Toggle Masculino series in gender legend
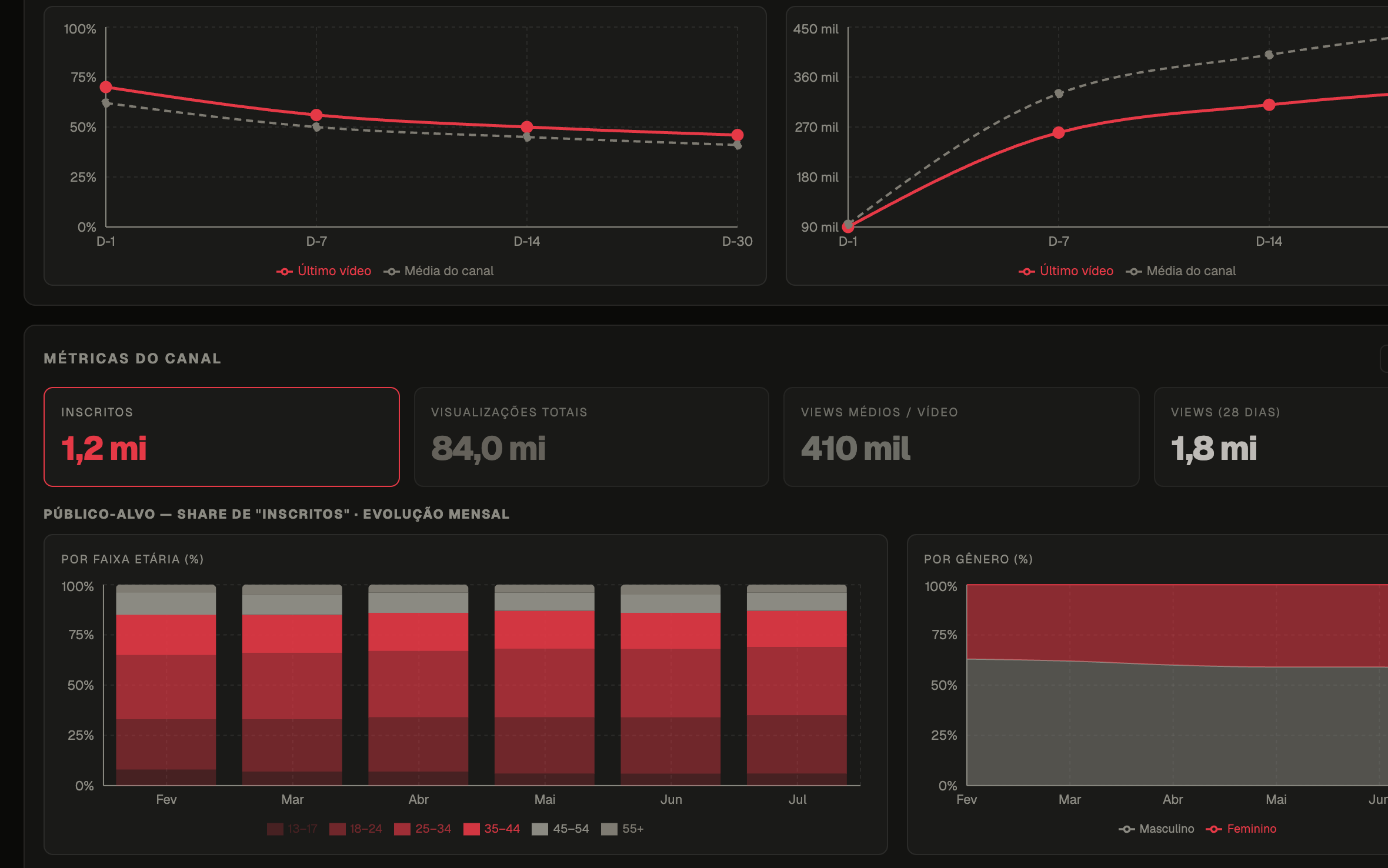Screen dimensions: 1388x868 [1156, 829]
